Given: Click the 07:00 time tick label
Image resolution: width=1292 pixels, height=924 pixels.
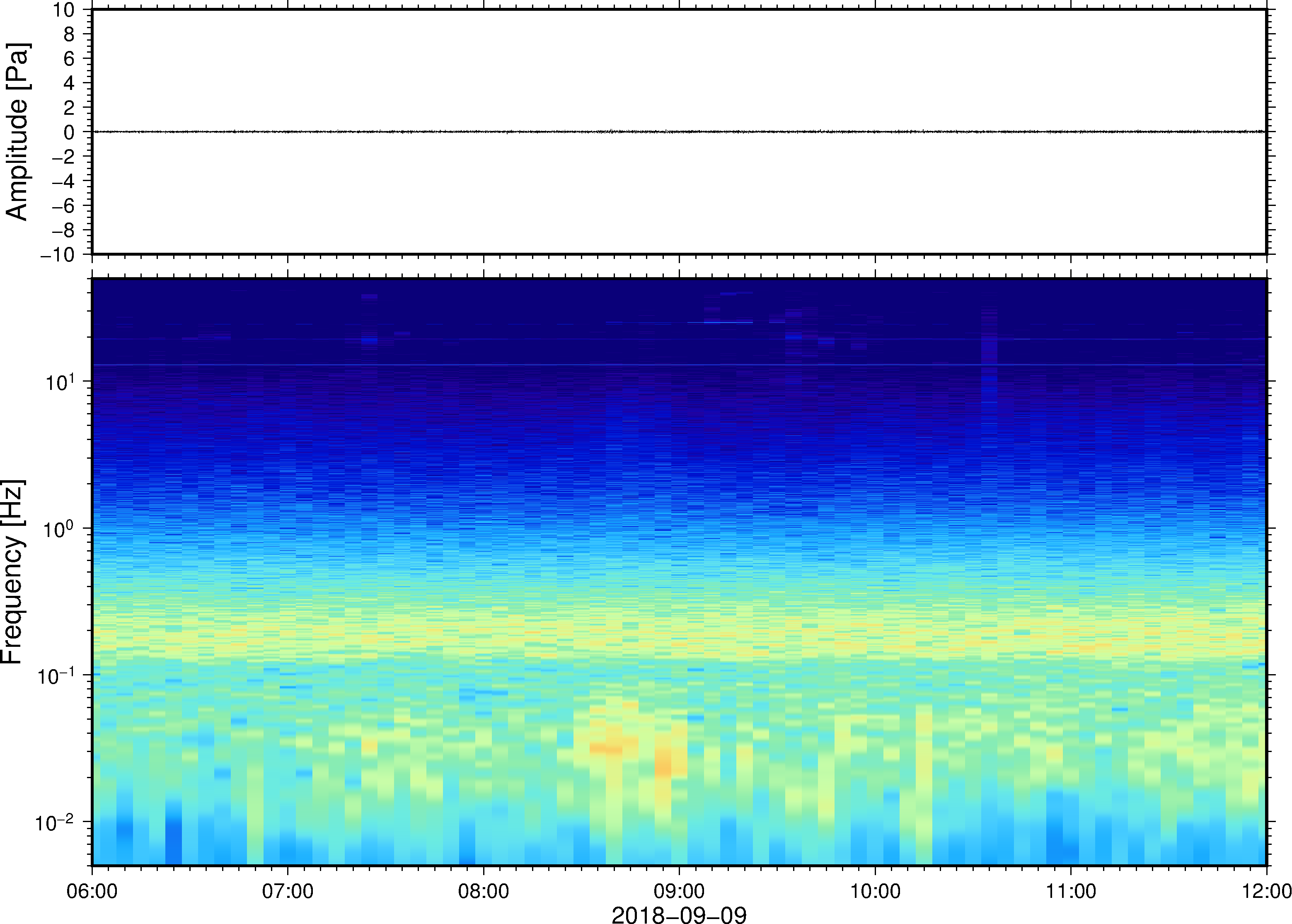Looking at the screenshot, I should [288, 891].
